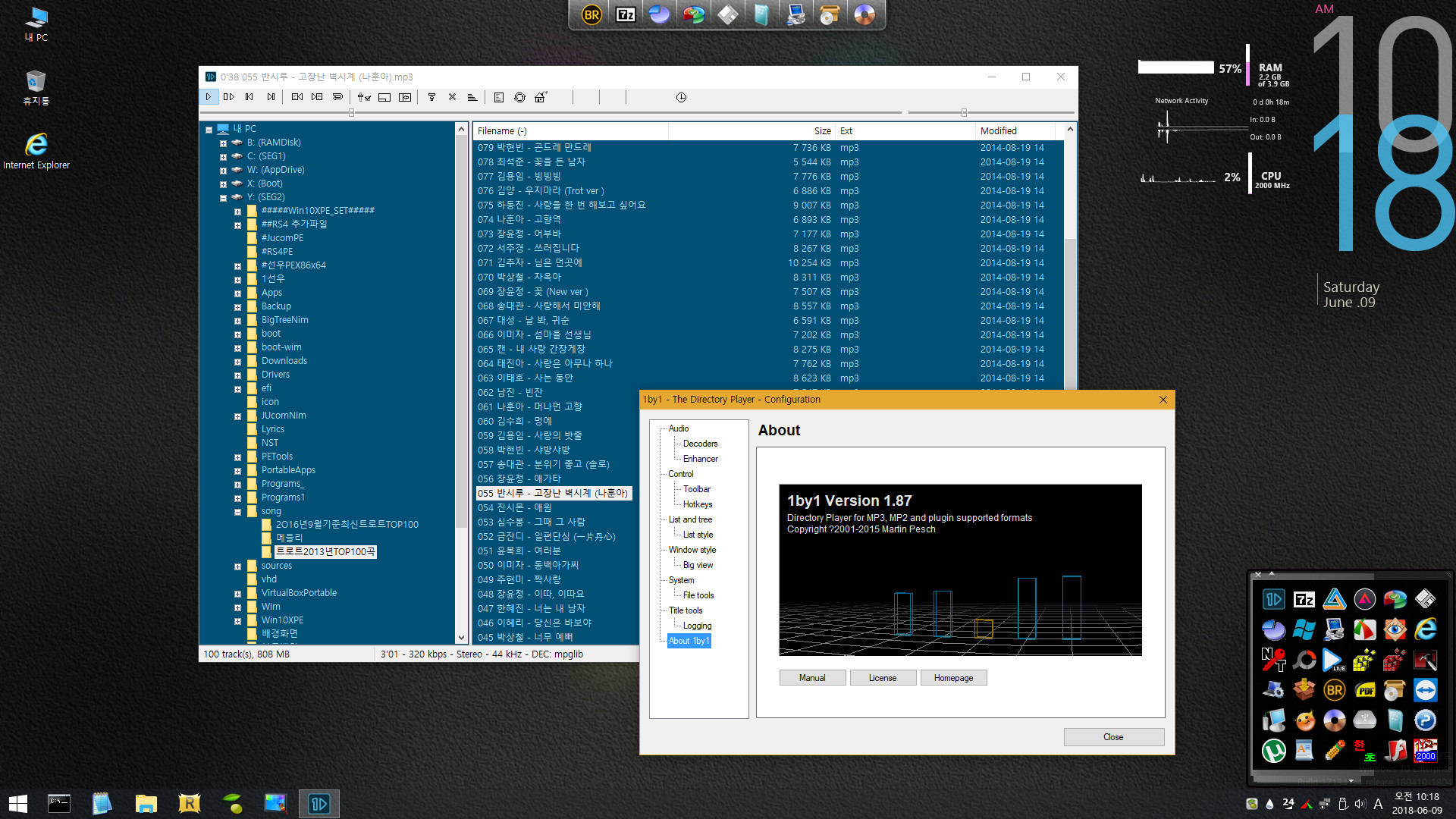Launch uTorrent from the icon launcher panel
The height and width of the screenshot is (819, 1456).
[x=1273, y=751]
